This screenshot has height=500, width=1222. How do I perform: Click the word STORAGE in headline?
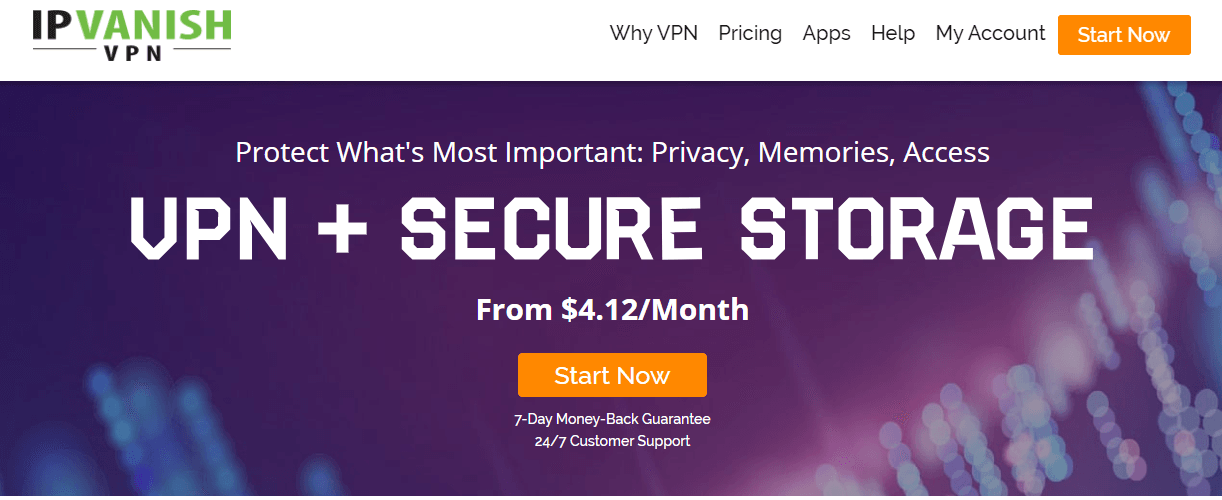(x=916, y=229)
